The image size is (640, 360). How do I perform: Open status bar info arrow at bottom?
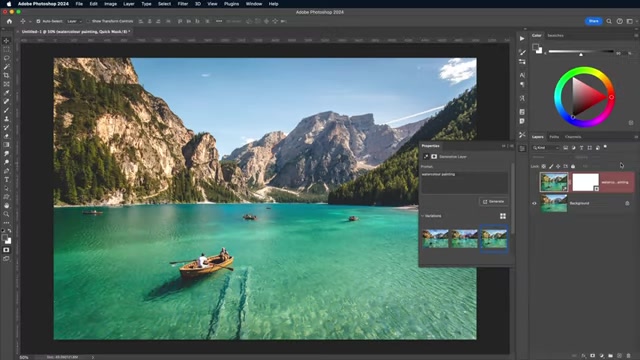click(93, 357)
